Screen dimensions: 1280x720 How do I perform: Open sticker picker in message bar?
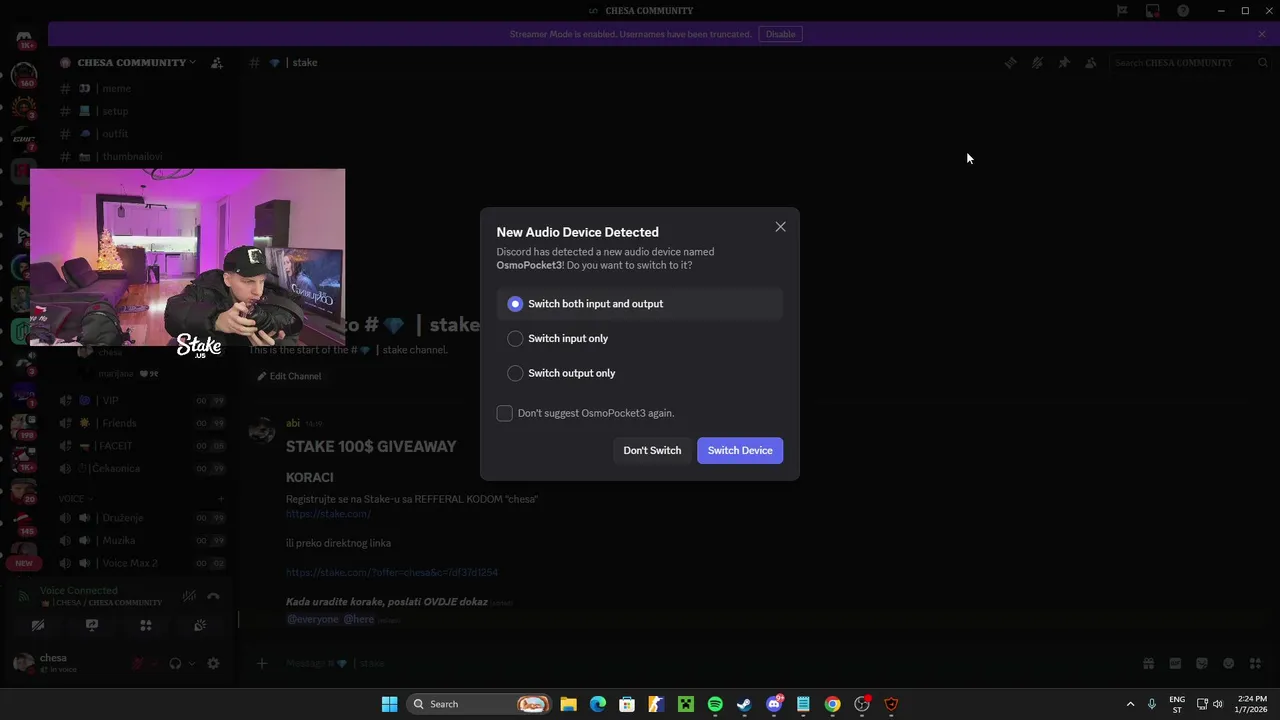(x=1202, y=663)
